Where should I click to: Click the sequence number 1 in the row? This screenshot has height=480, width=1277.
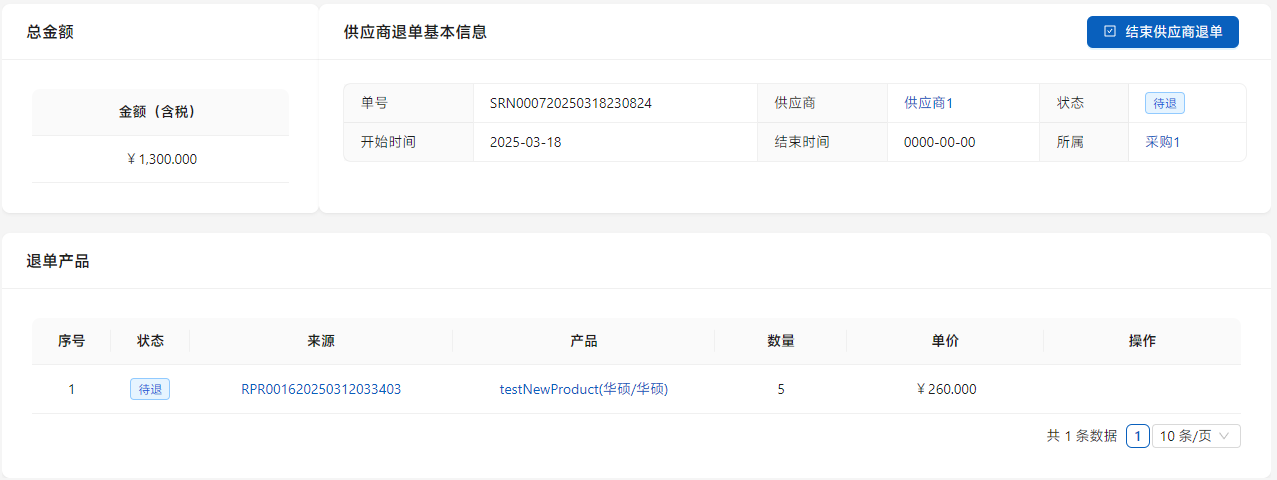tap(71, 389)
